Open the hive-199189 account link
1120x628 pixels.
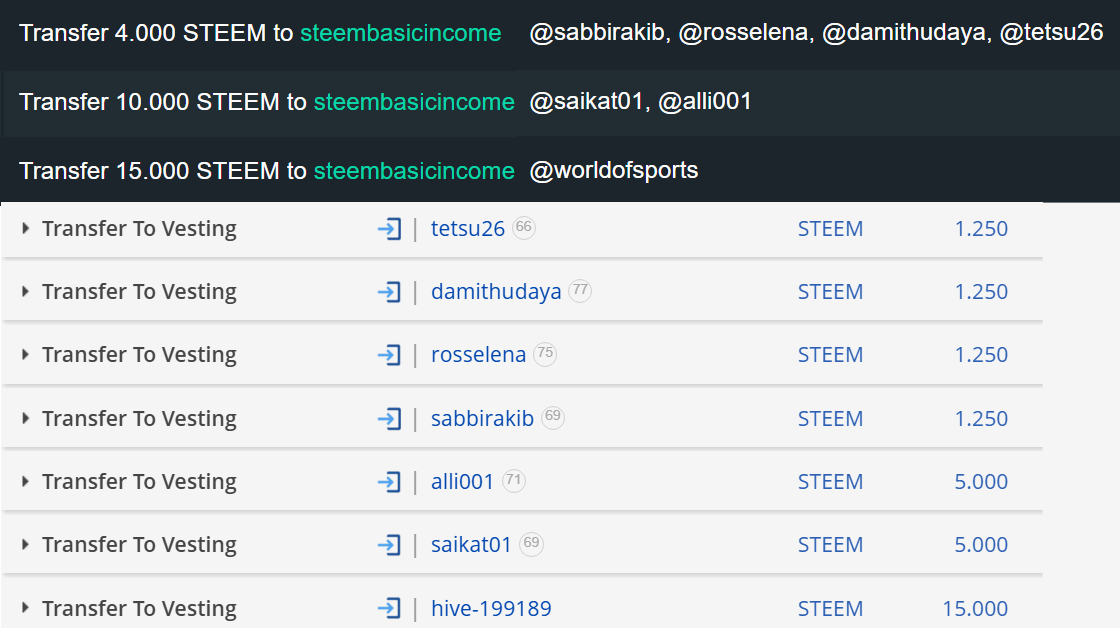[x=491, y=609]
